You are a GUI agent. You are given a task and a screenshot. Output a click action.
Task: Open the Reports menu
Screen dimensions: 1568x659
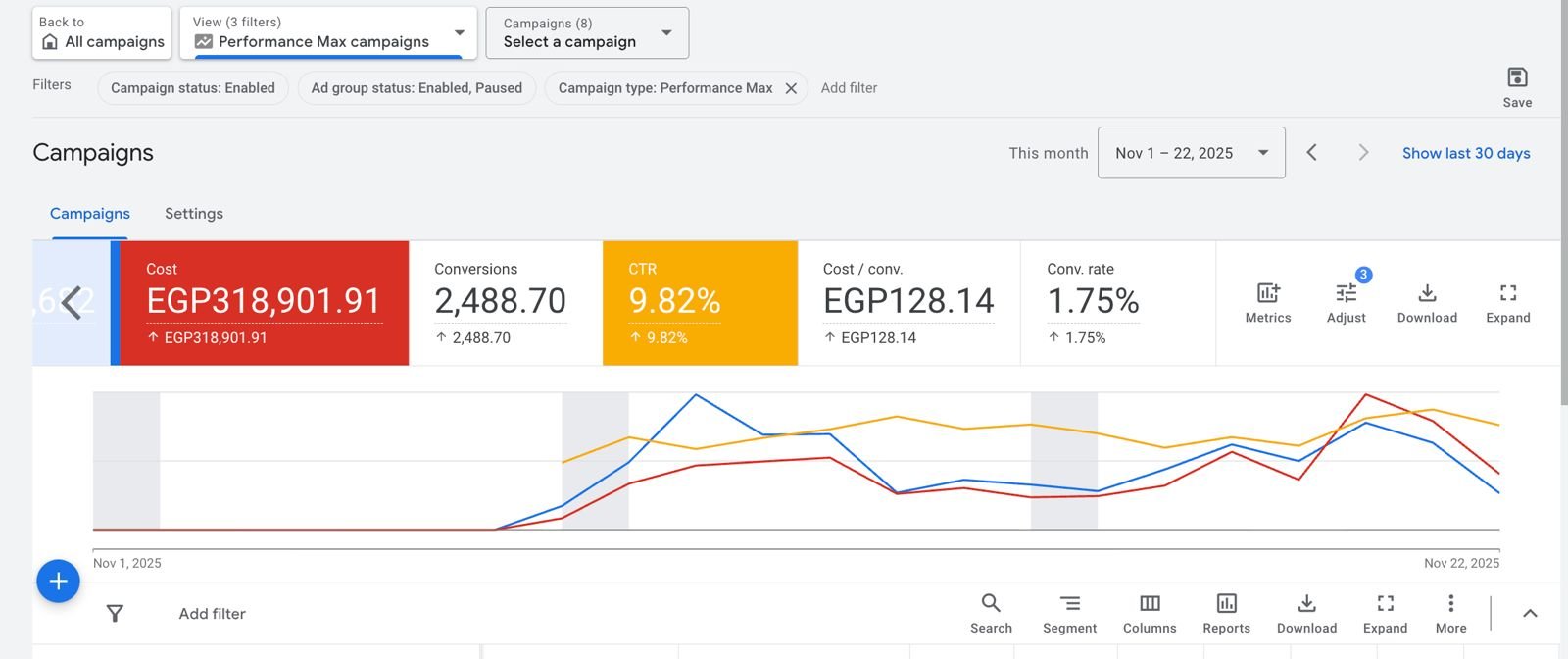[x=1226, y=613]
